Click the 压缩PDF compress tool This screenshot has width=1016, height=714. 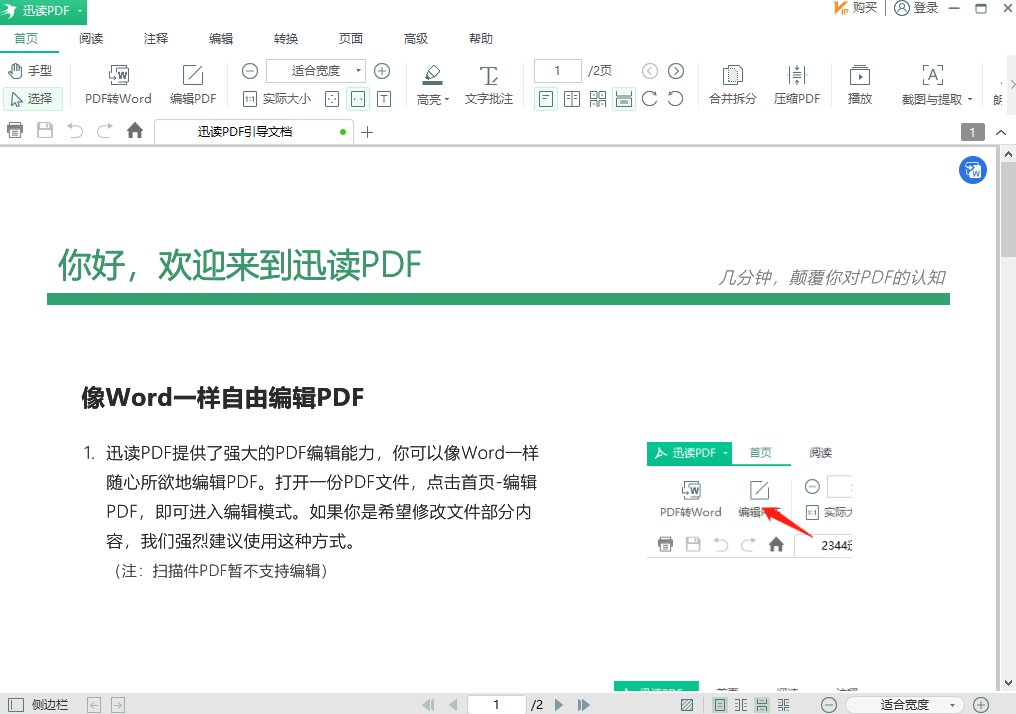pyautogui.click(x=797, y=85)
